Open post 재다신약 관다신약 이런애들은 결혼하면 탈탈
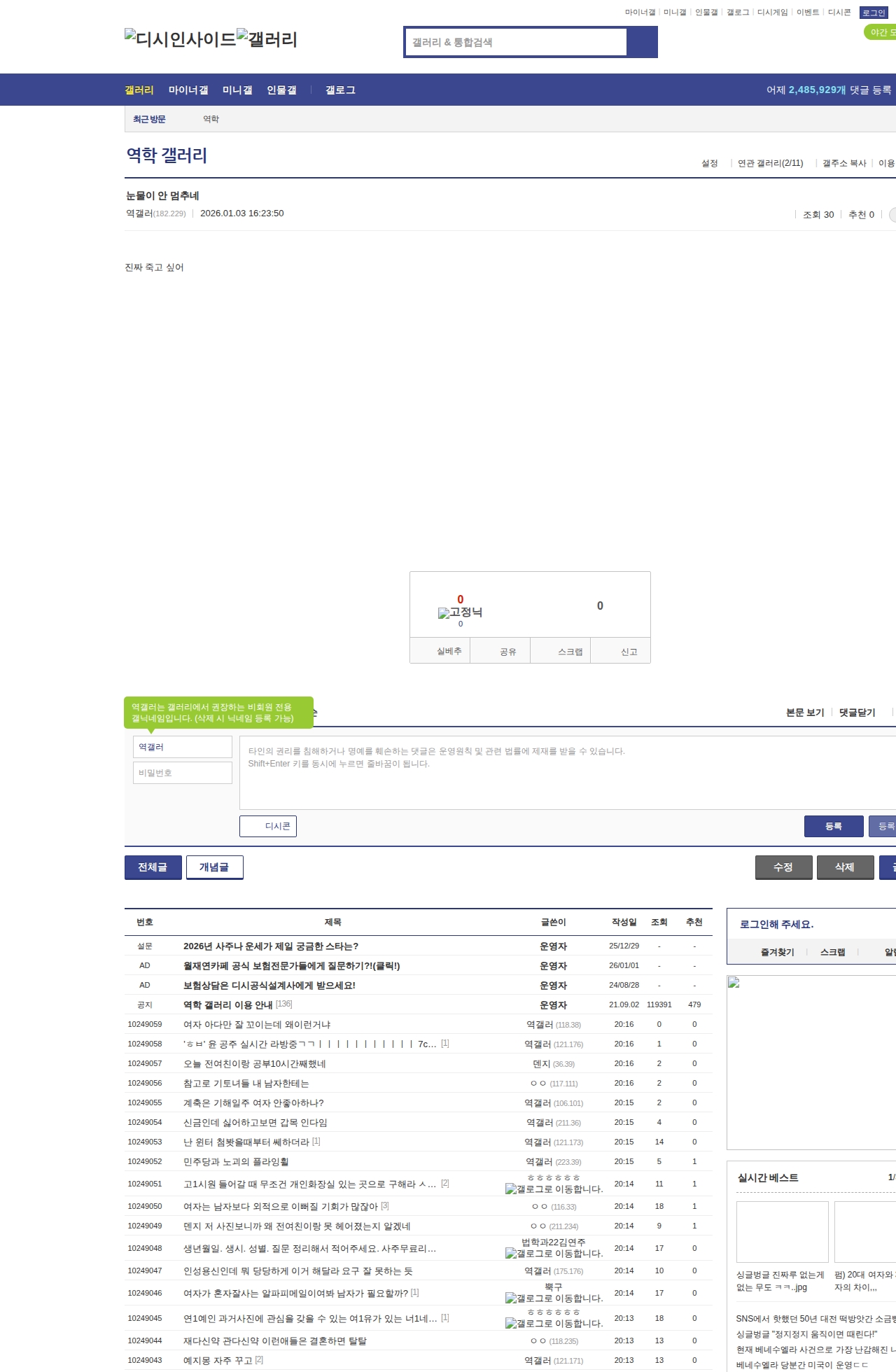 click(x=275, y=1341)
